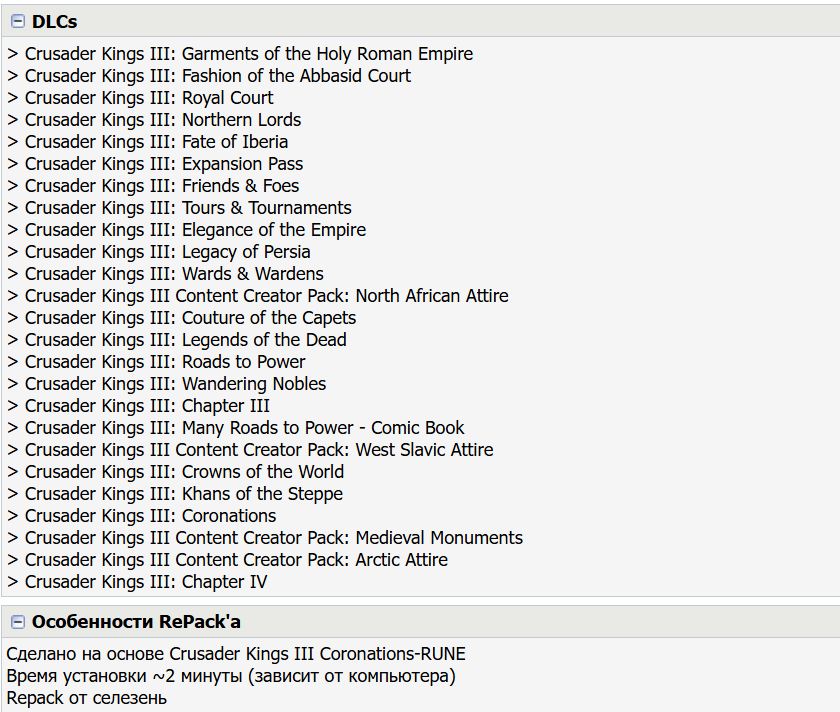Click the Arctic Attire content pack line

click(227, 559)
